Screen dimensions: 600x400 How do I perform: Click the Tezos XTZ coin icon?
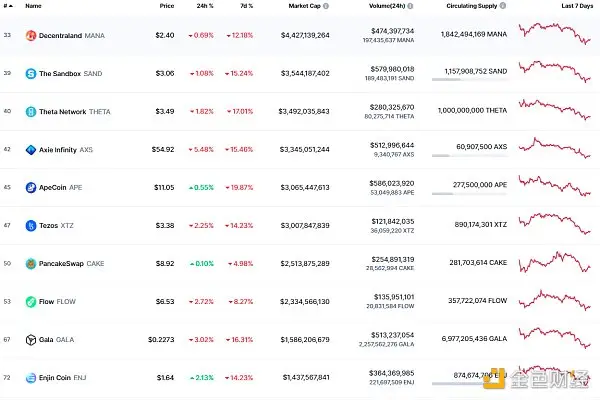click(31, 226)
